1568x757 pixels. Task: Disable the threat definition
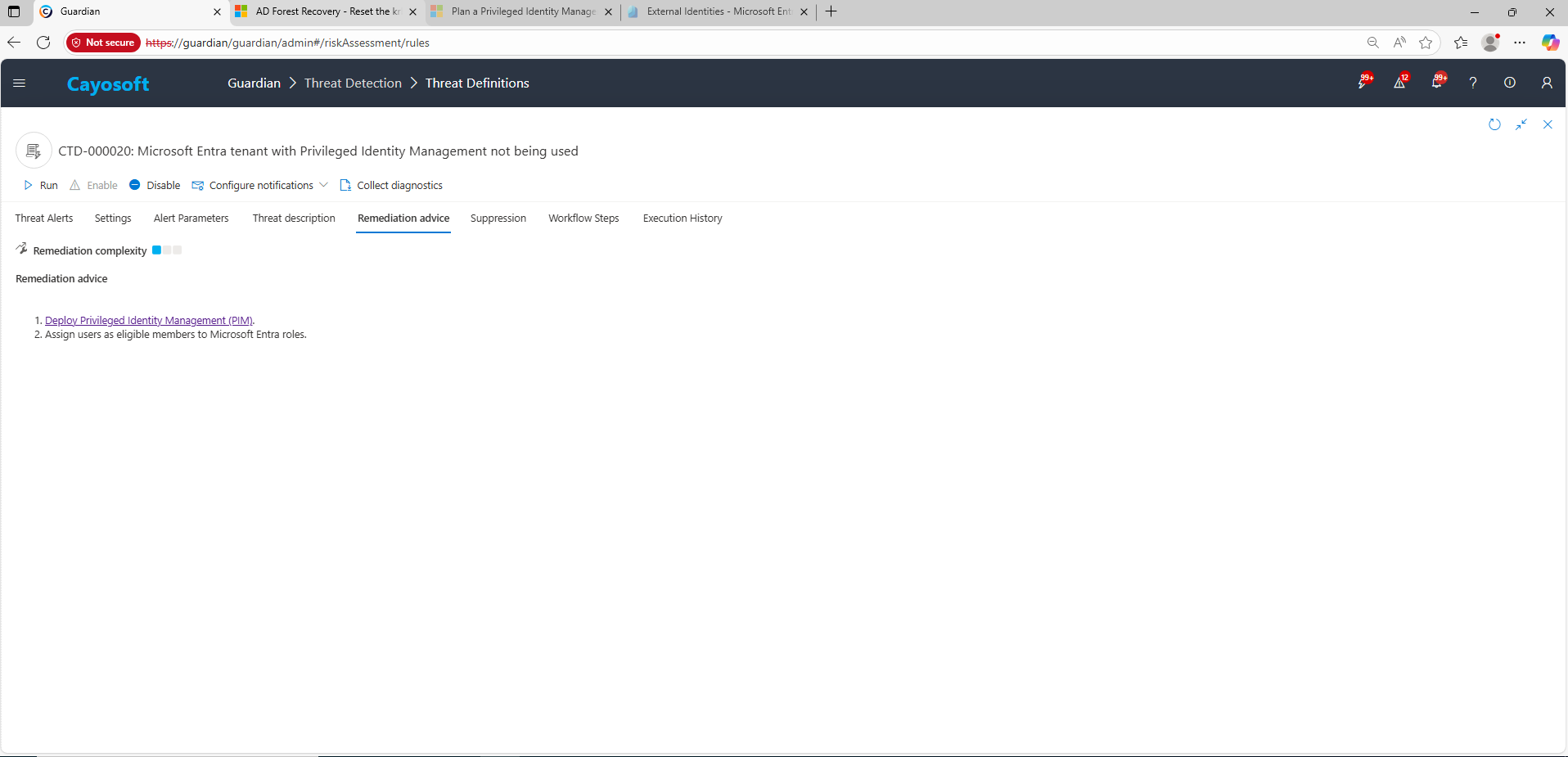coord(155,186)
